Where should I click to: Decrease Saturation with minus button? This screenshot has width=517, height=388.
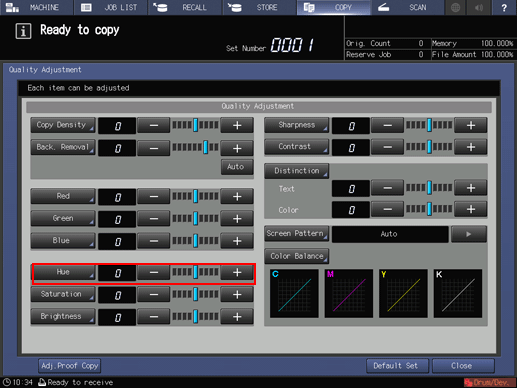[x=154, y=295]
